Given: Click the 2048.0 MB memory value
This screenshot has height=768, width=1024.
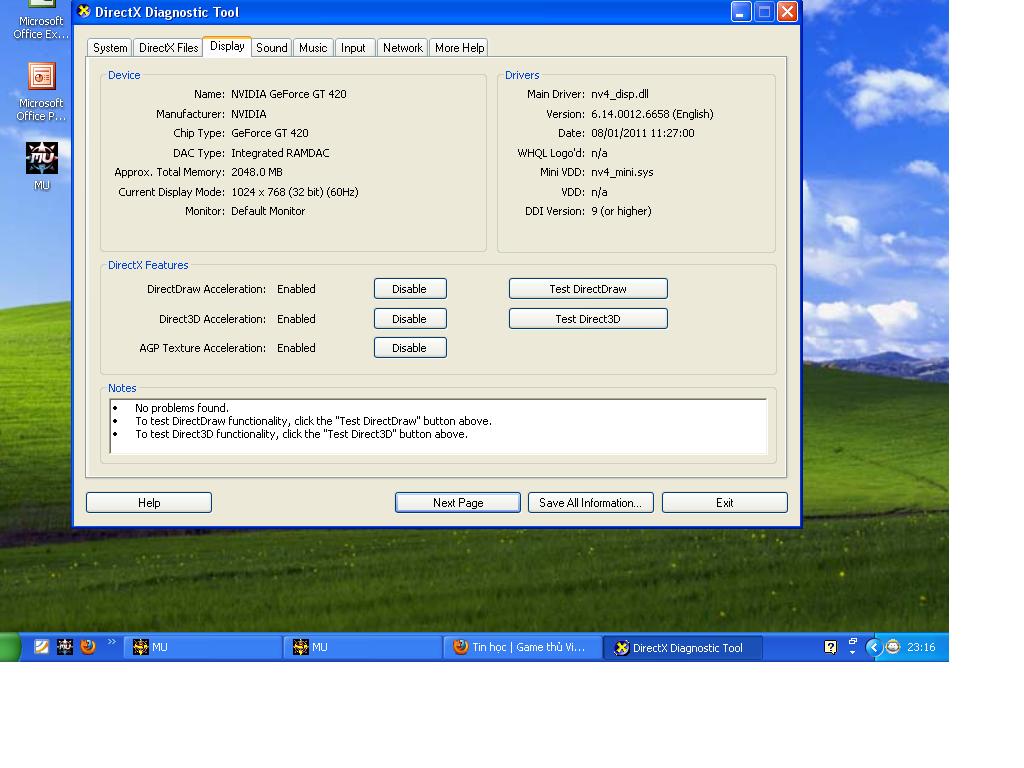Looking at the screenshot, I should coord(257,172).
